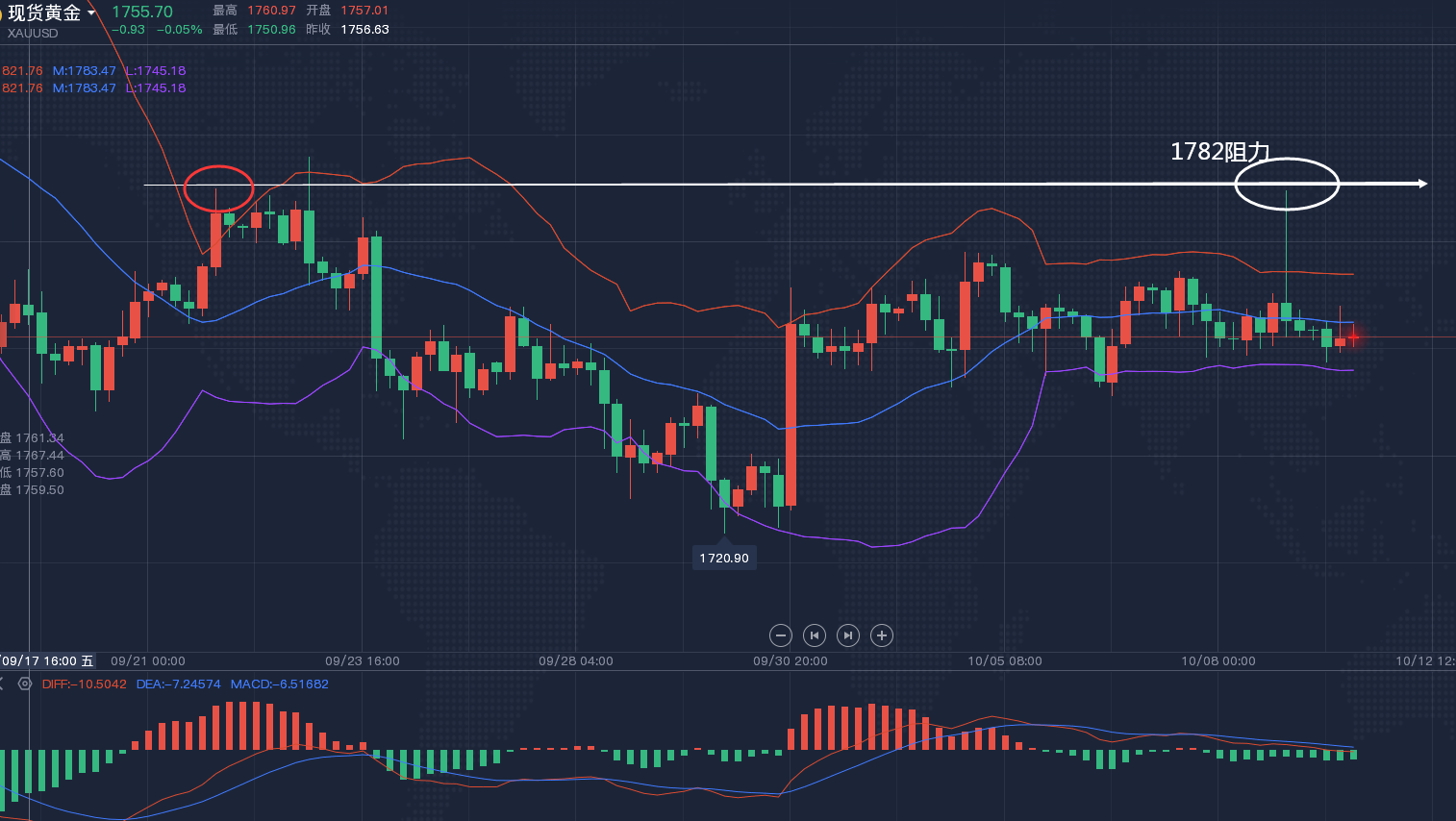Click the Bollinger M:1783.47 value label

pyautogui.click(x=84, y=71)
